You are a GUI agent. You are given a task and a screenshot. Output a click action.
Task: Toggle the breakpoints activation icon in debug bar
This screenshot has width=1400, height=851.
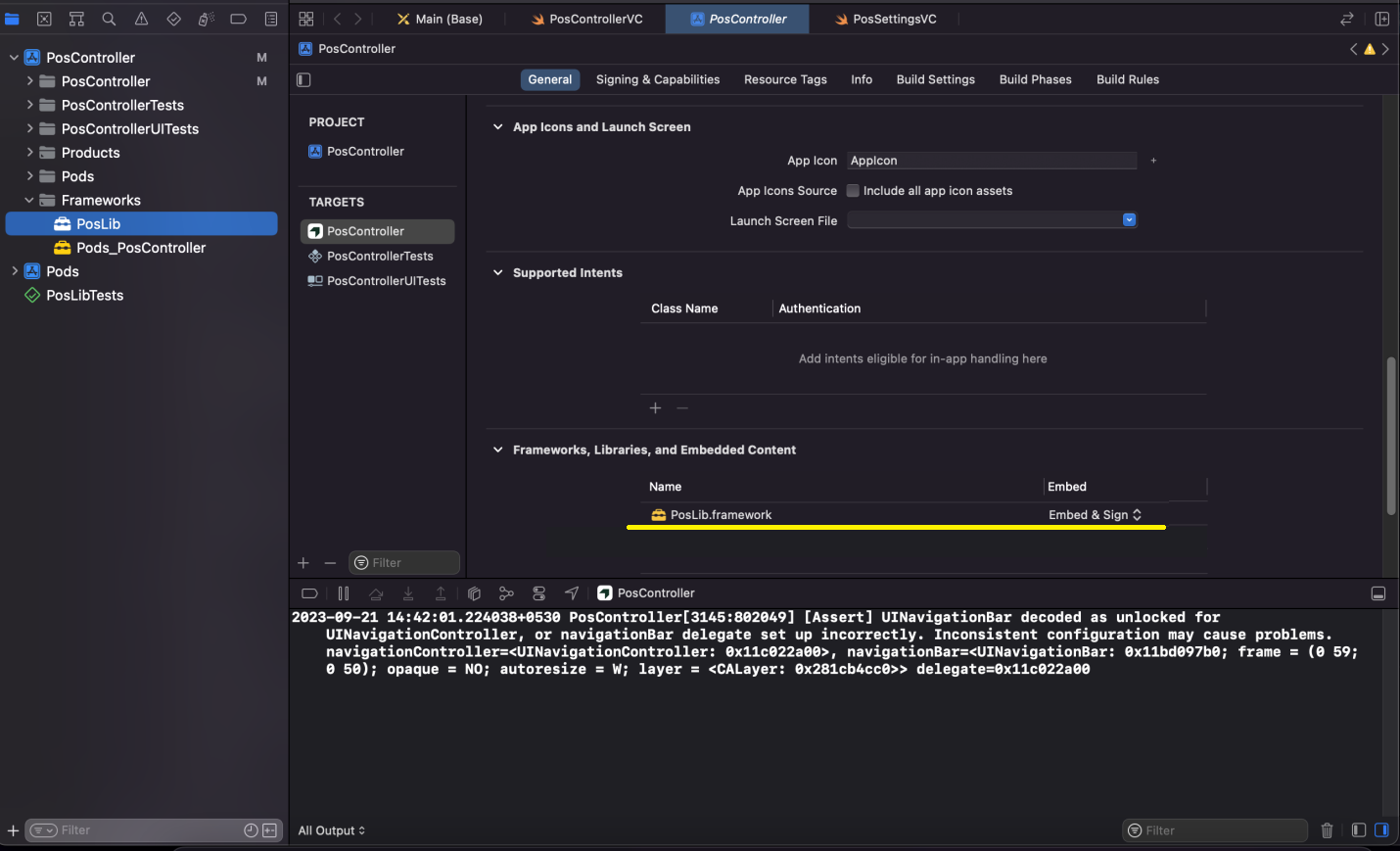[309, 593]
